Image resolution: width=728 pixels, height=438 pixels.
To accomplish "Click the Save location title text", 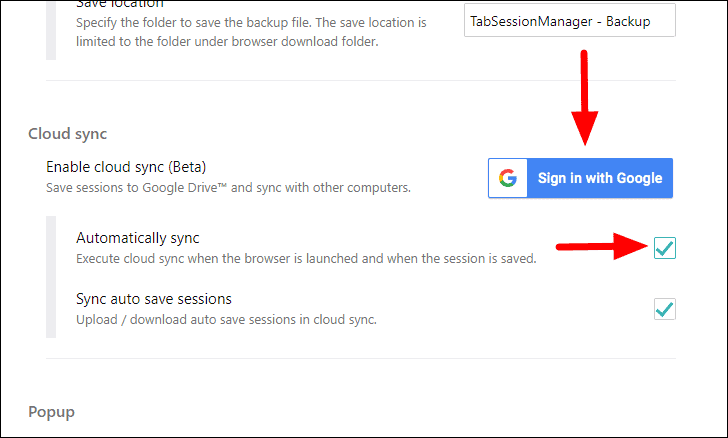I will [x=119, y=4].
